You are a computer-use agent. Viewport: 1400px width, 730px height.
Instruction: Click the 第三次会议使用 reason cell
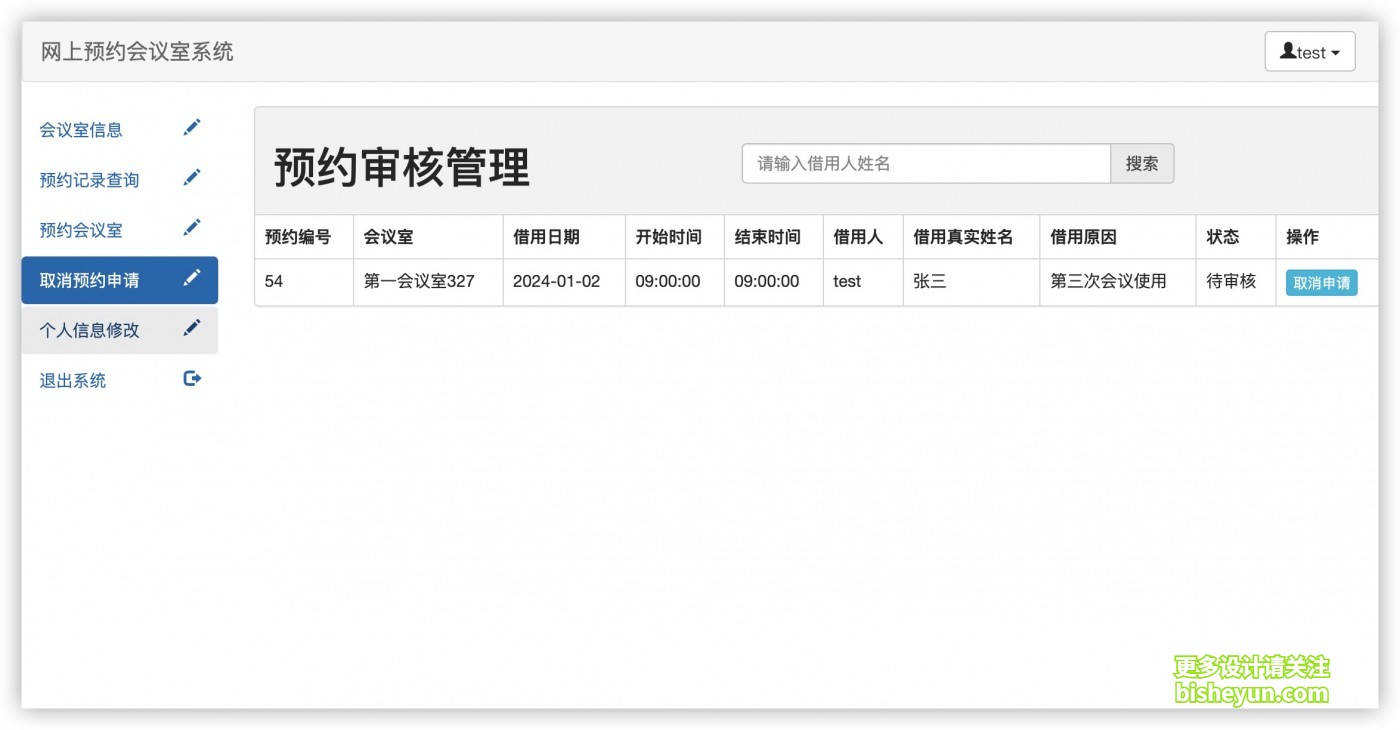[1118, 282]
